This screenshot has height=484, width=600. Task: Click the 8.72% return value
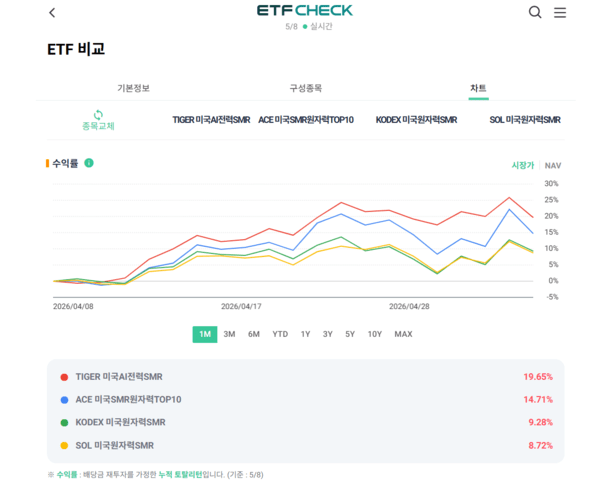click(541, 446)
